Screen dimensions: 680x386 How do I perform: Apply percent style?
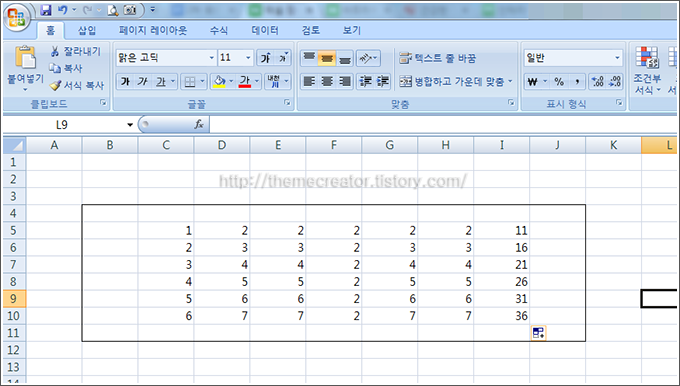point(559,81)
